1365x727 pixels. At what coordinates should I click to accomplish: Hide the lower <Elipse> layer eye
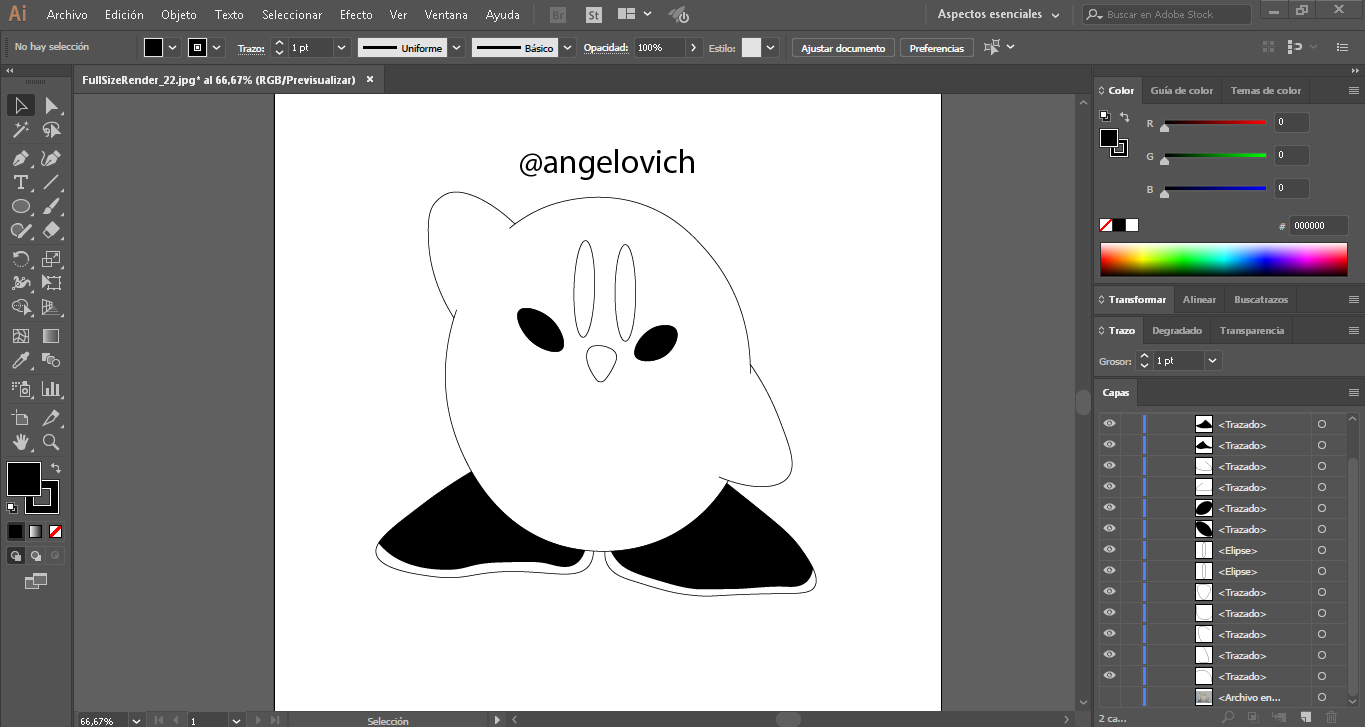click(1109, 571)
